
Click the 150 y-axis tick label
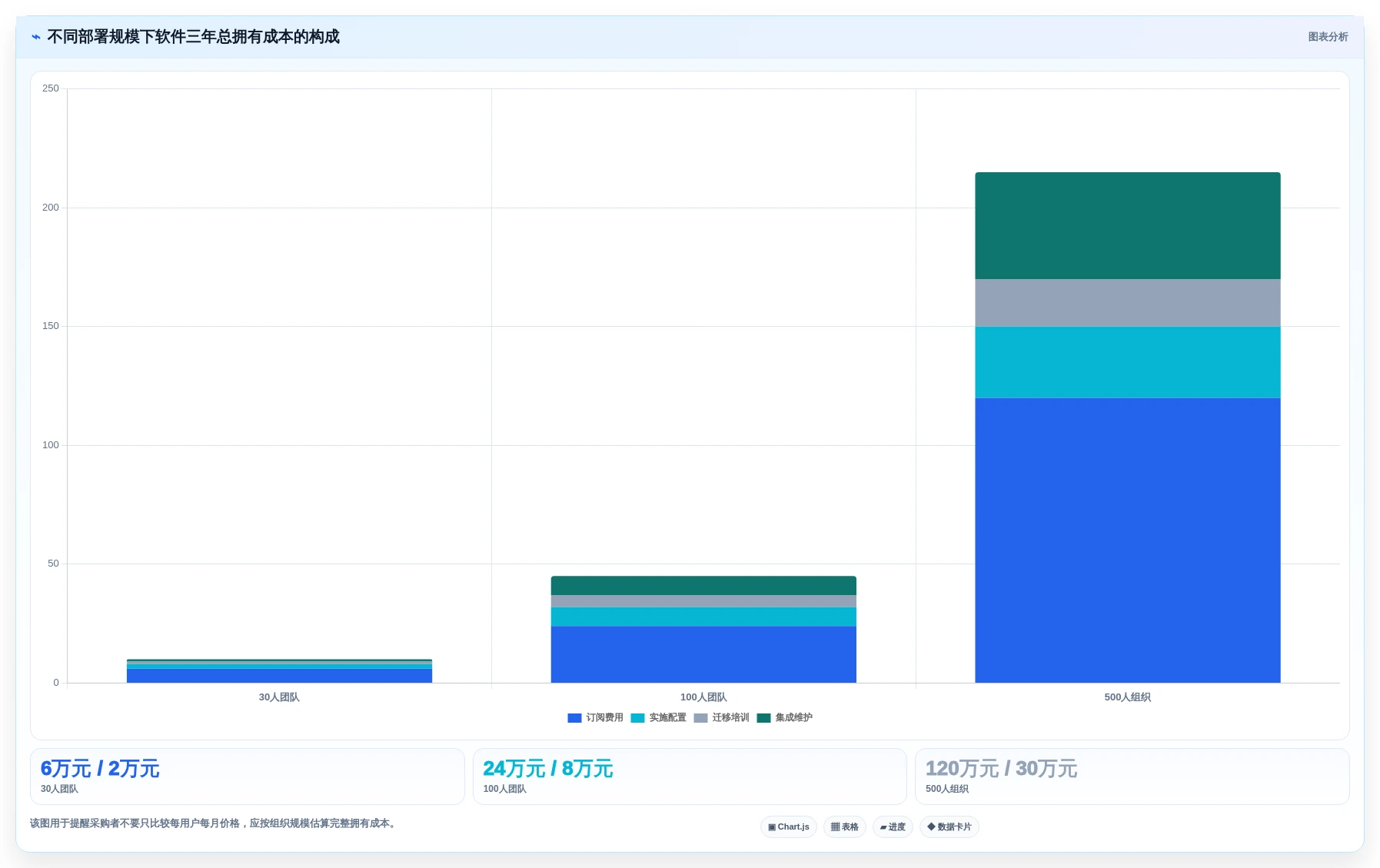coord(51,326)
